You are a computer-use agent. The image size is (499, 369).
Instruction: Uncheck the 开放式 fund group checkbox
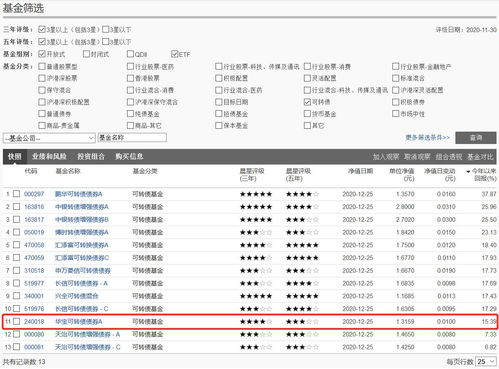(x=42, y=54)
